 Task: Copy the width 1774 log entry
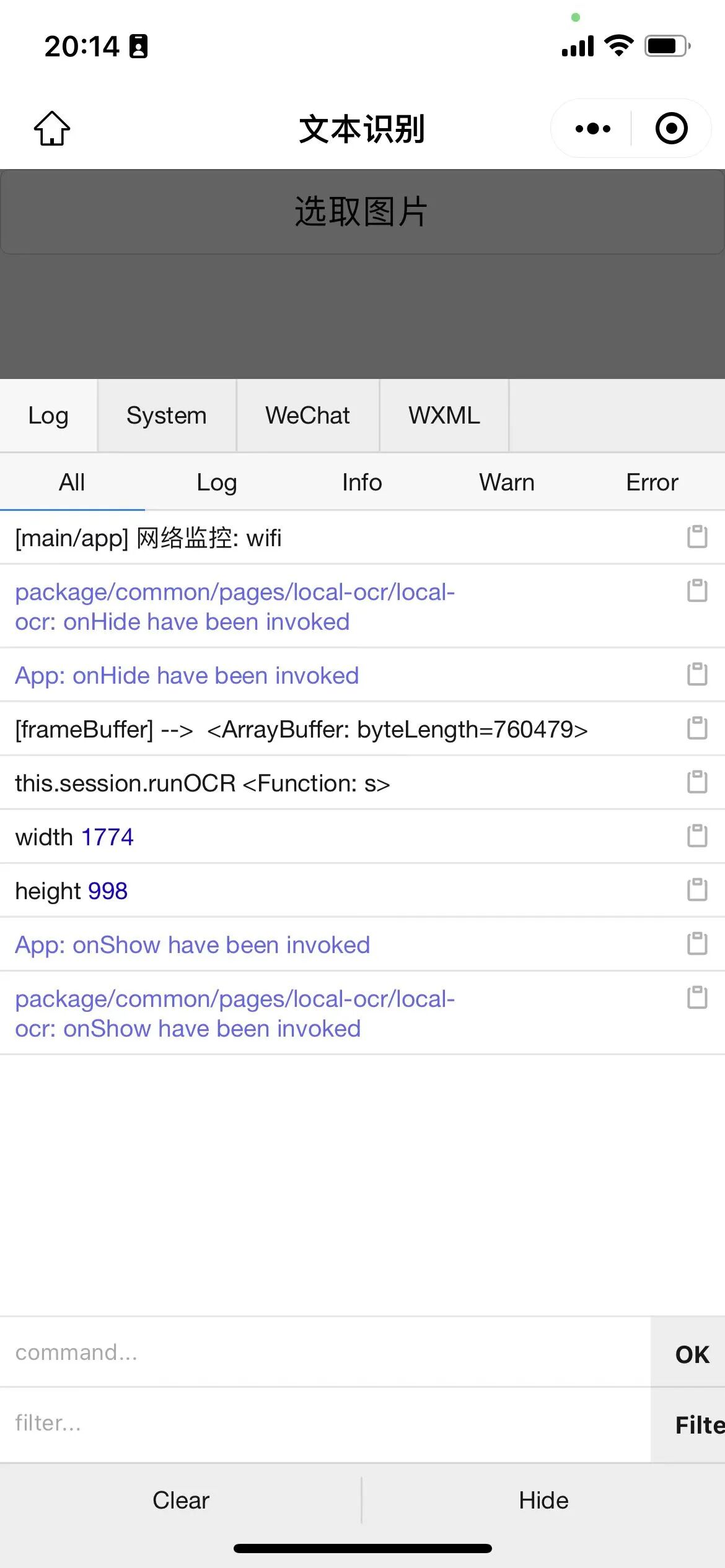pos(697,836)
